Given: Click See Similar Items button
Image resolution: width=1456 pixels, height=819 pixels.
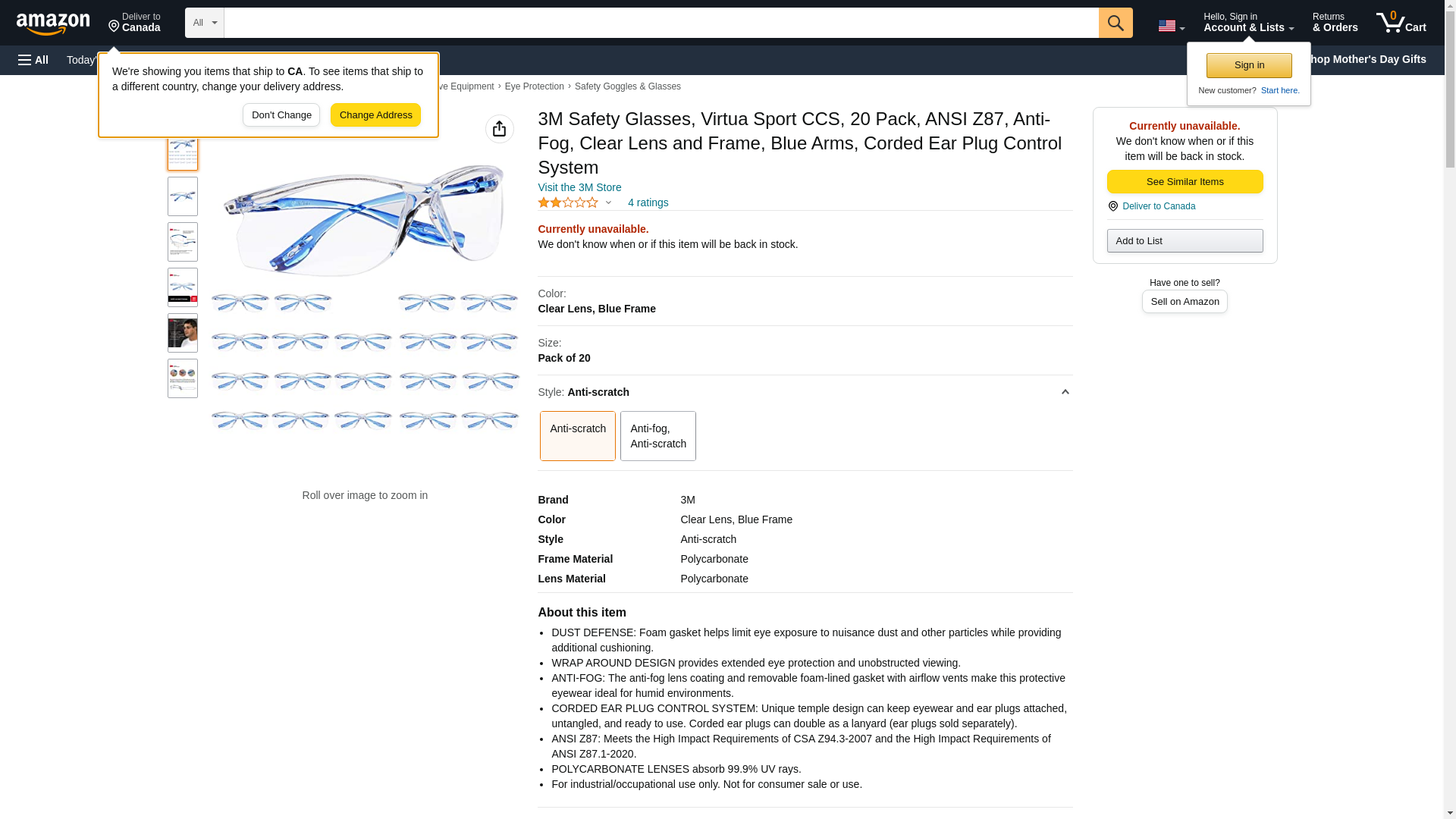Looking at the screenshot, I should pyautogui.click(x=1184, y=181).
